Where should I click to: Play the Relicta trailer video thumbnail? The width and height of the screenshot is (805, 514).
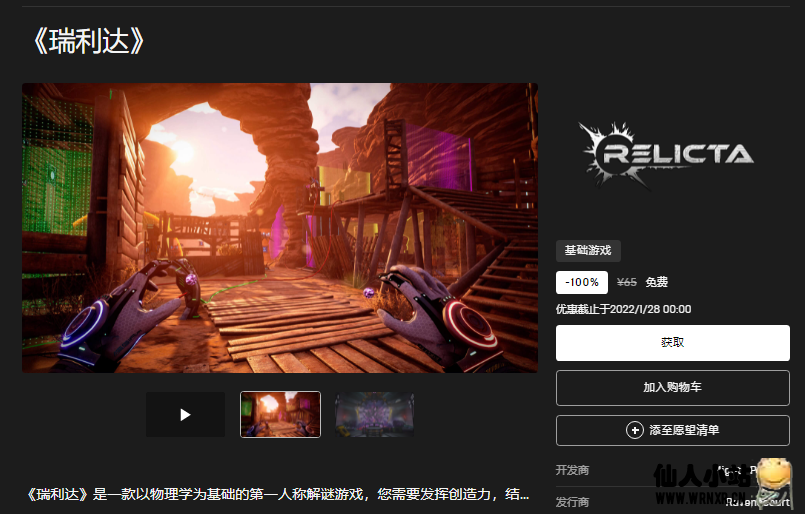pos(185,414)
